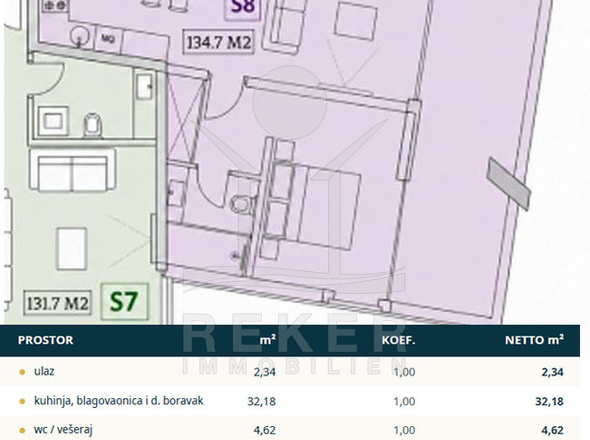Click the S7 apartment label
This screenshot has height=440, width=590.
(x=125, y=302)
